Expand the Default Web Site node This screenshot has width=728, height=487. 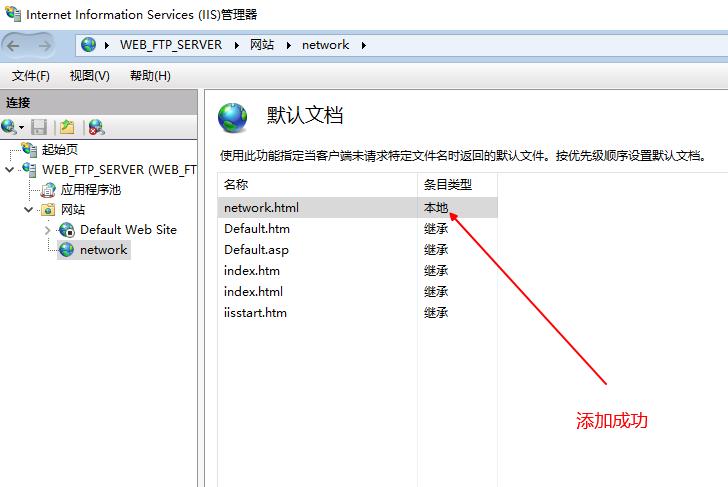coord(47,230)
